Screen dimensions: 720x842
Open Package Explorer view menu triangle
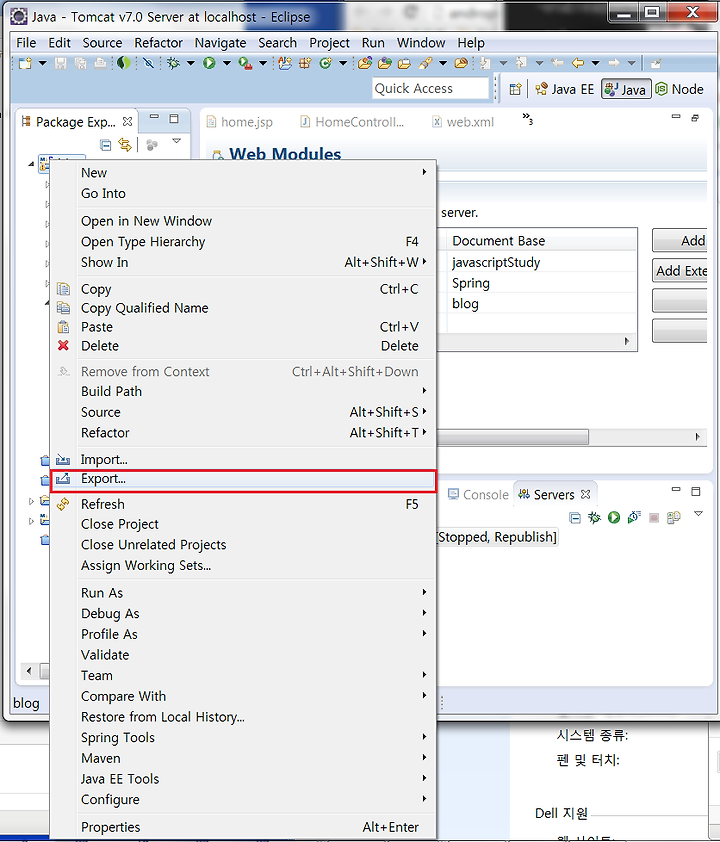(177, 141)
